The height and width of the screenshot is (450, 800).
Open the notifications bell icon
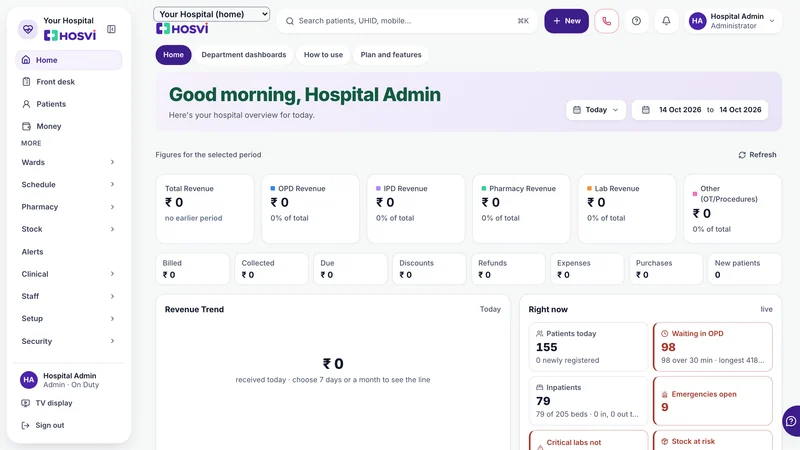666,21
